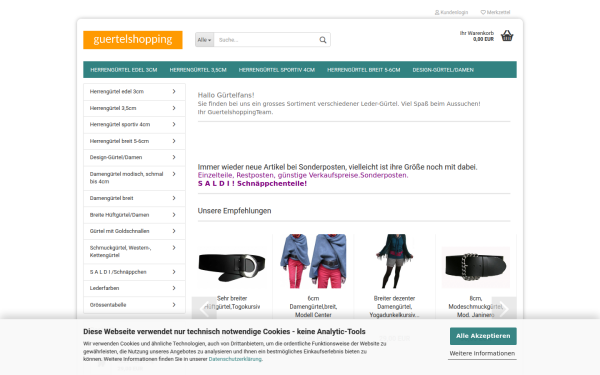Click the Unsere Empfehlungen heading
Screen dimensions: 600x375
235,211
